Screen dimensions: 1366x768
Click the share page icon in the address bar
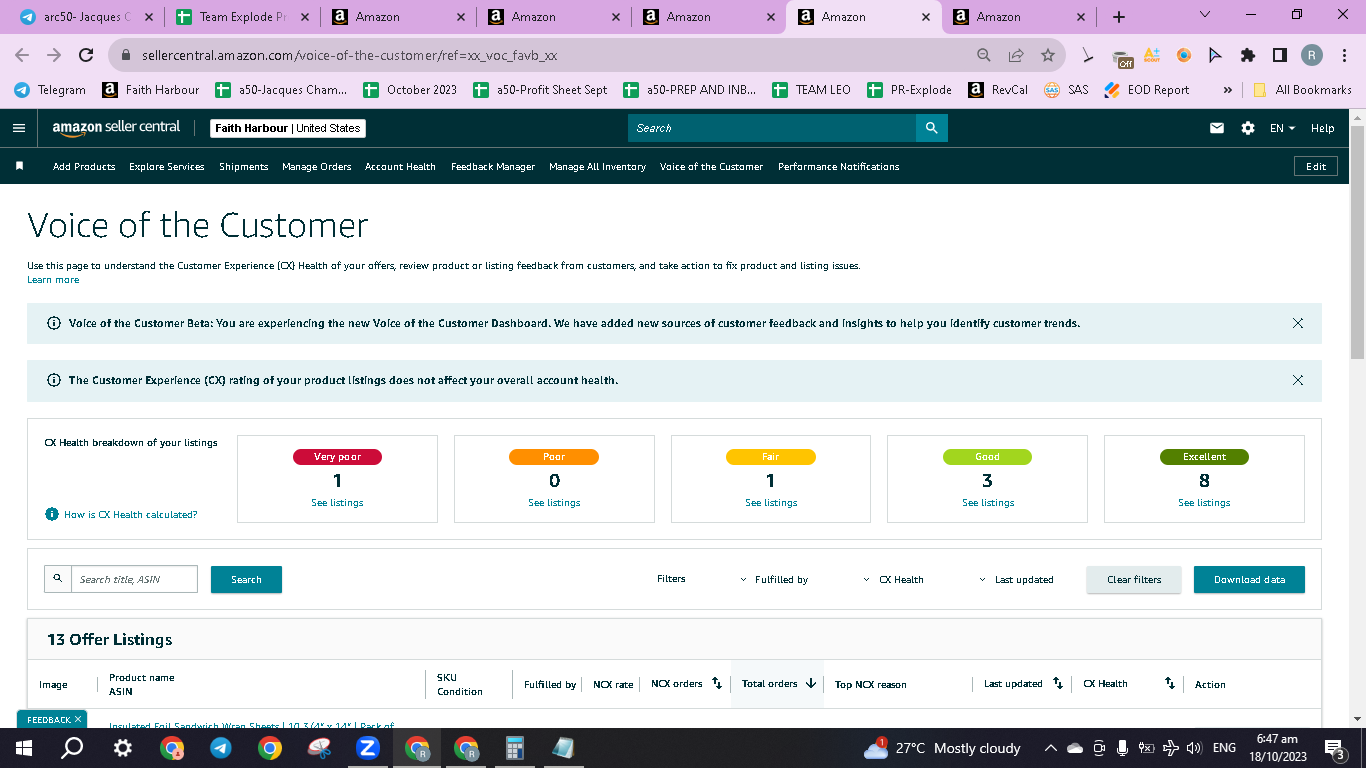point(1016,56)
